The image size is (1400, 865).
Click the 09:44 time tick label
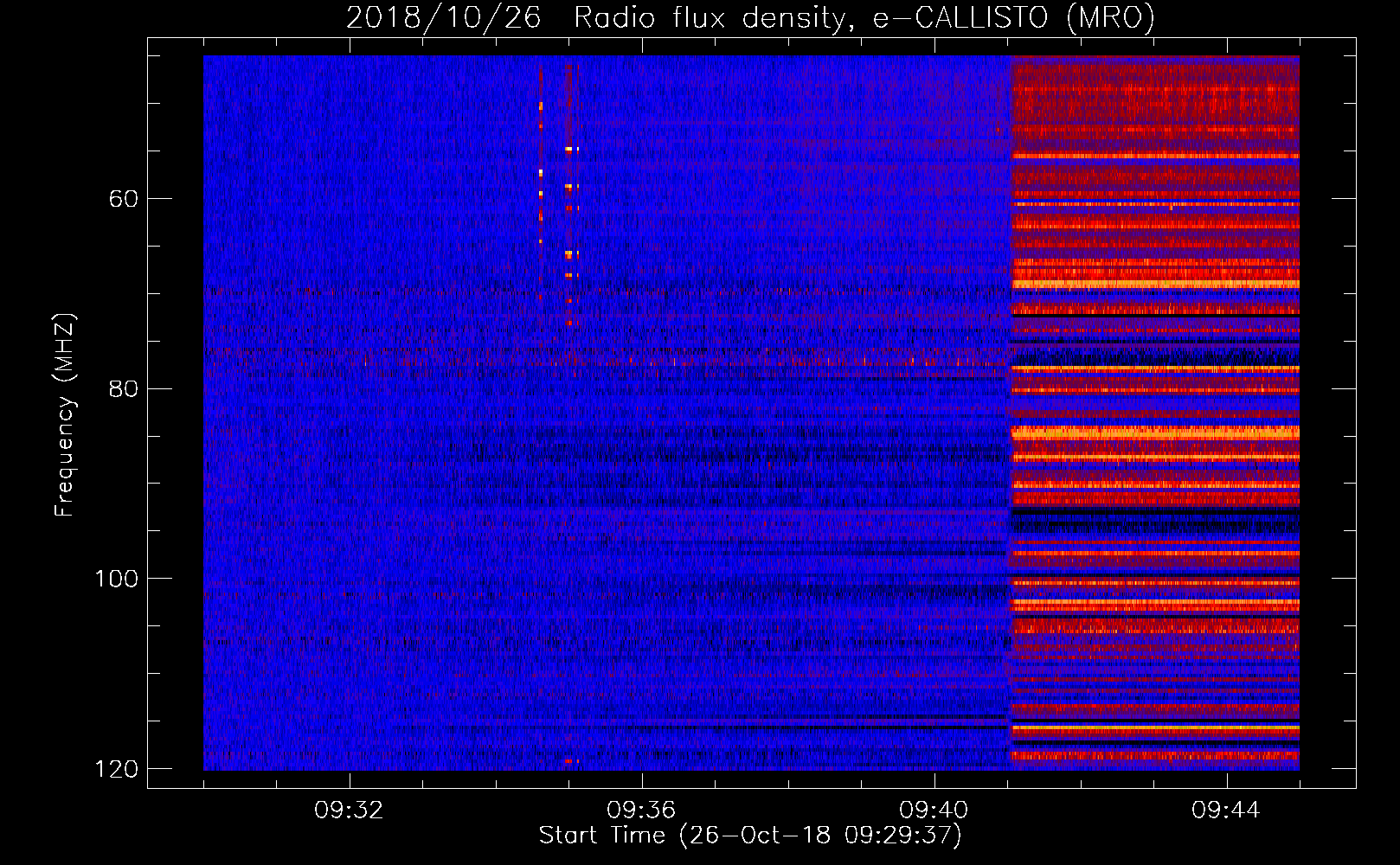[x=1226, y=811]
